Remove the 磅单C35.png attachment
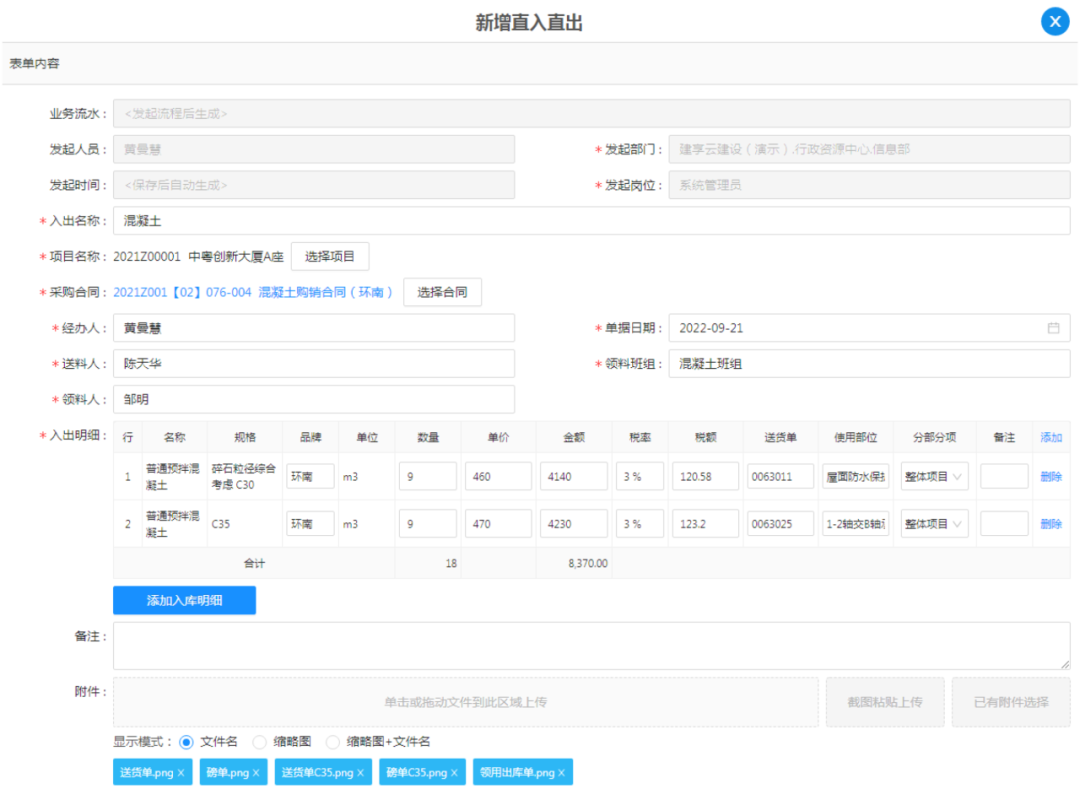Screen dimensions: 1080x800 click(454, 773)
